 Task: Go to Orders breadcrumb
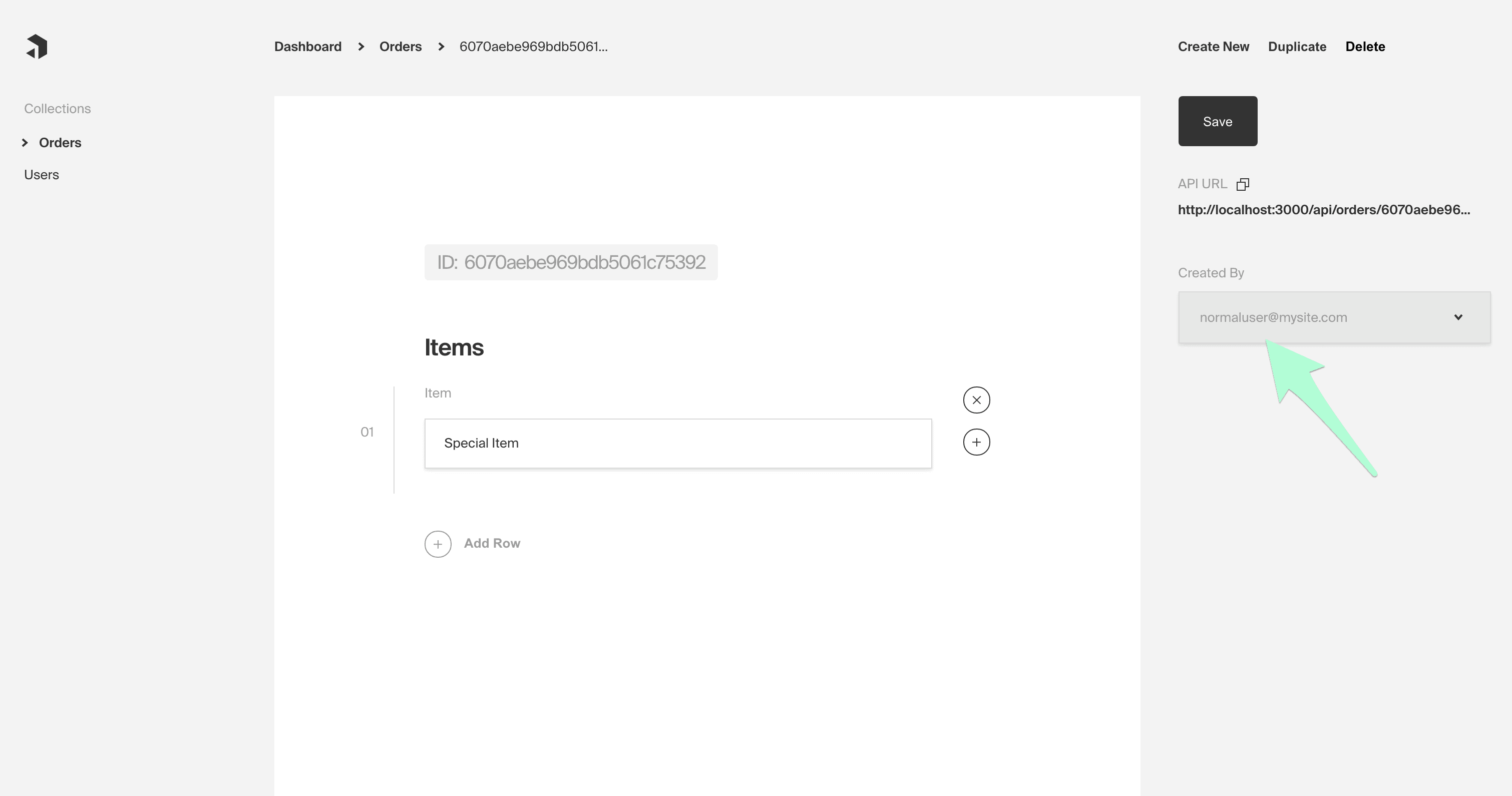(401, 47)
